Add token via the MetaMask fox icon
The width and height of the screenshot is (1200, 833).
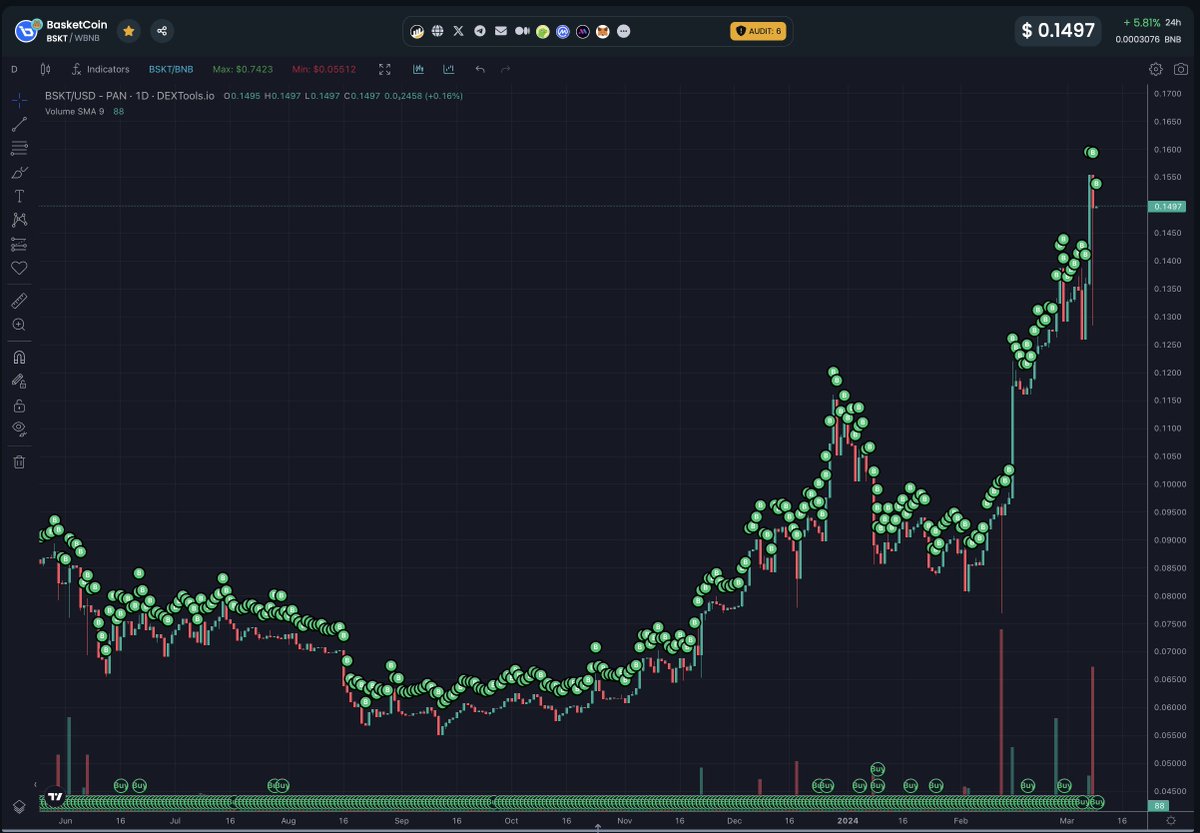603,31
